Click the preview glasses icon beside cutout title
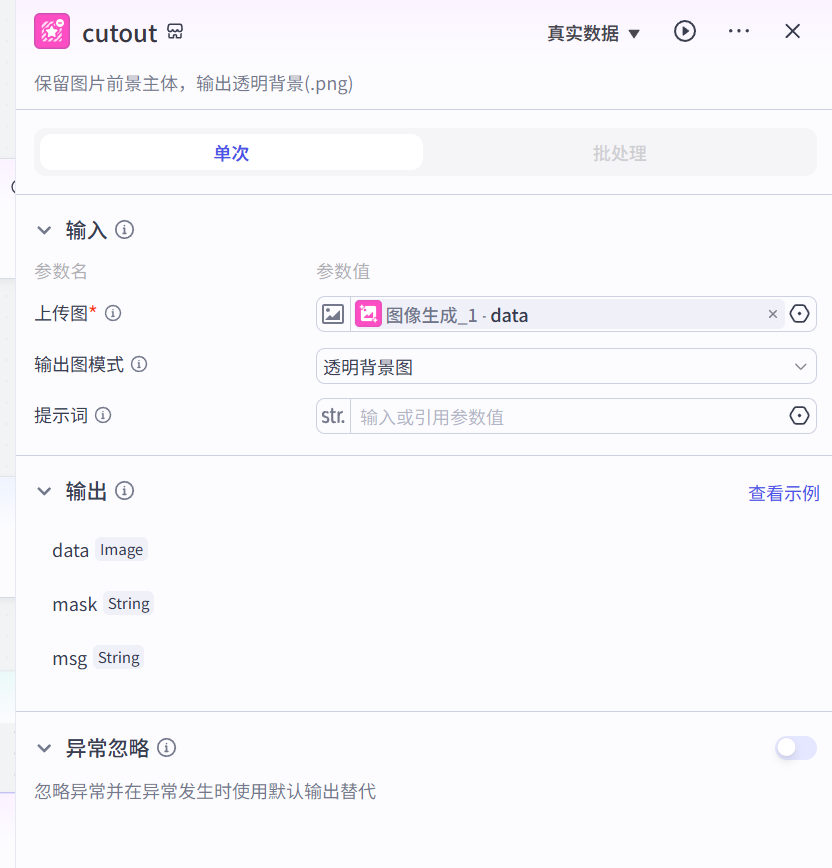Screen dimensions: 832x868 pos(174,31)
